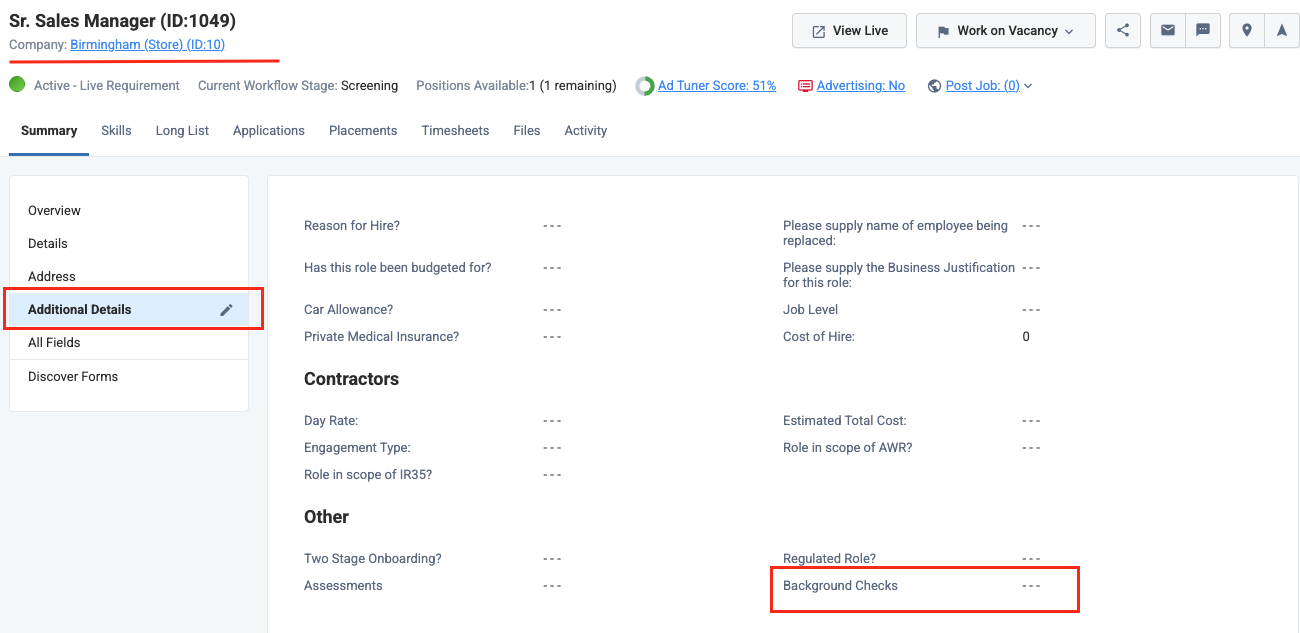This screenshot has width=1300, height=633.
Task: Expand the Work on Vacancy dropdown
Action: (1005, 30)
